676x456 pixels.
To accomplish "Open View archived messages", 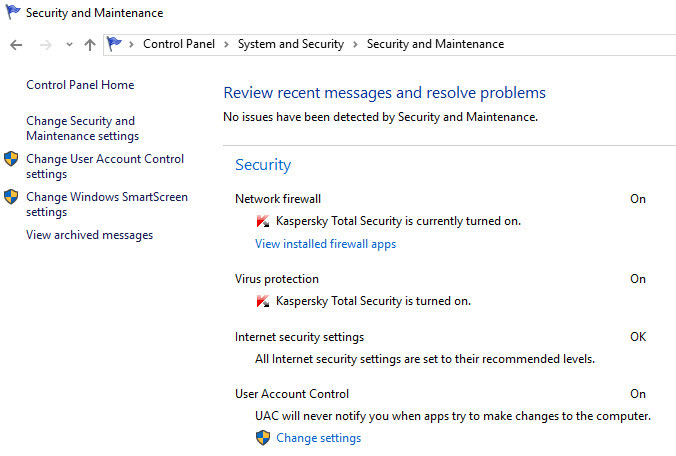I will (x=89, y=235).
